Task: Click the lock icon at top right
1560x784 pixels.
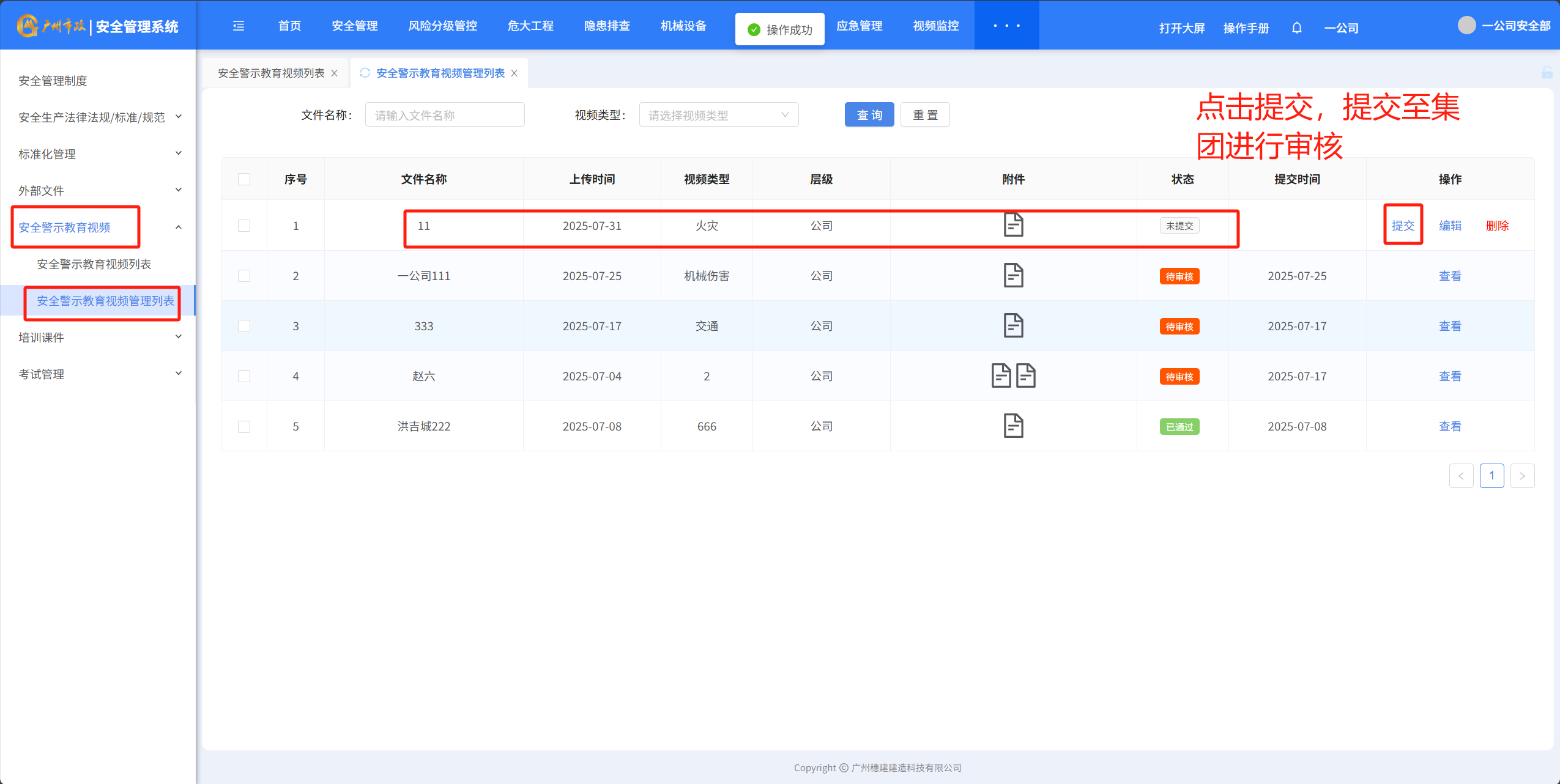Action: click(x=1547, y=73)
